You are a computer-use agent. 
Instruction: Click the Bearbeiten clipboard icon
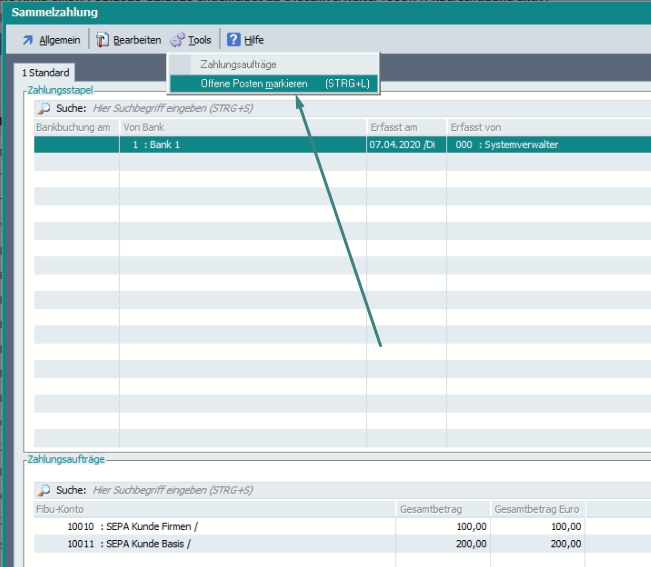pyautogui.click(x=102, y=40)
